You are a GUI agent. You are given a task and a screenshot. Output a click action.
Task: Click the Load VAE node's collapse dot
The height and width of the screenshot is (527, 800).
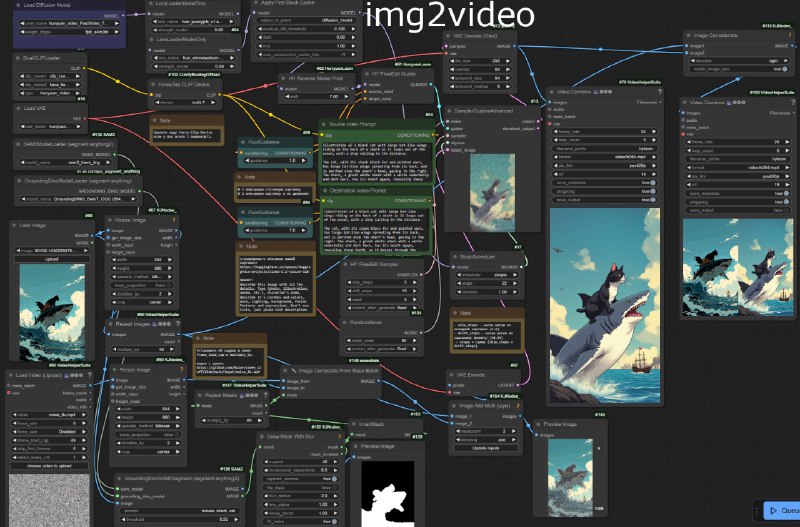(x=17, y=108)
